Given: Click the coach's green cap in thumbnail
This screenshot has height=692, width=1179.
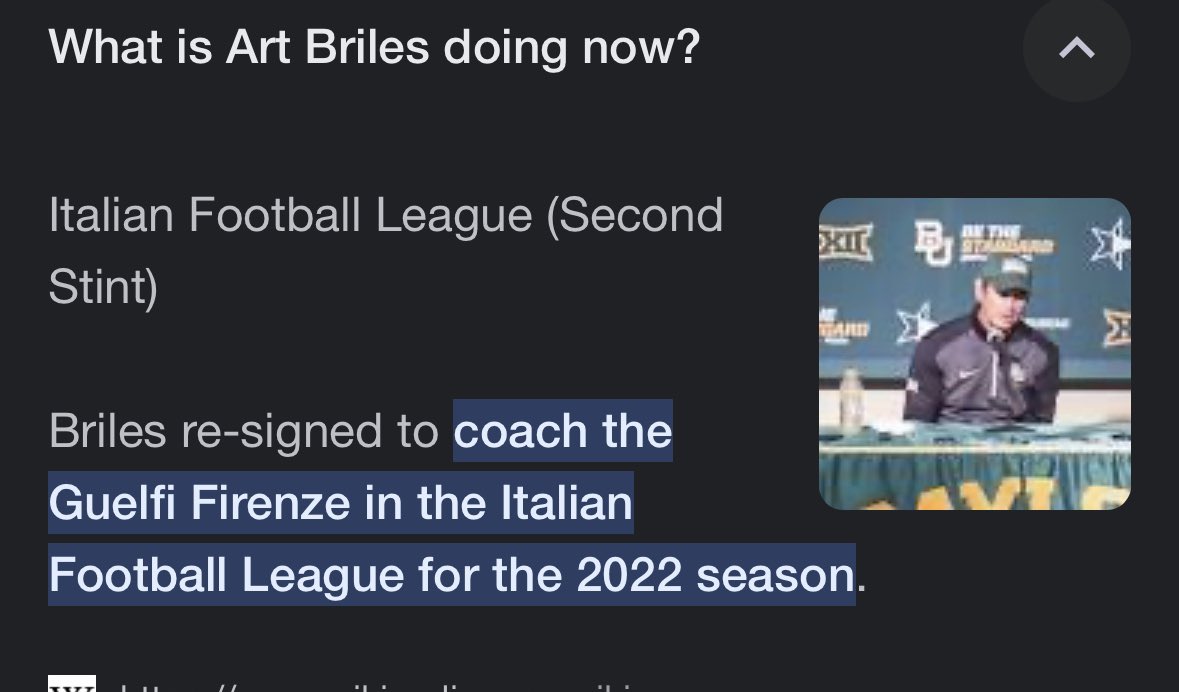Looking at the screenshot, I should 1005,274.
